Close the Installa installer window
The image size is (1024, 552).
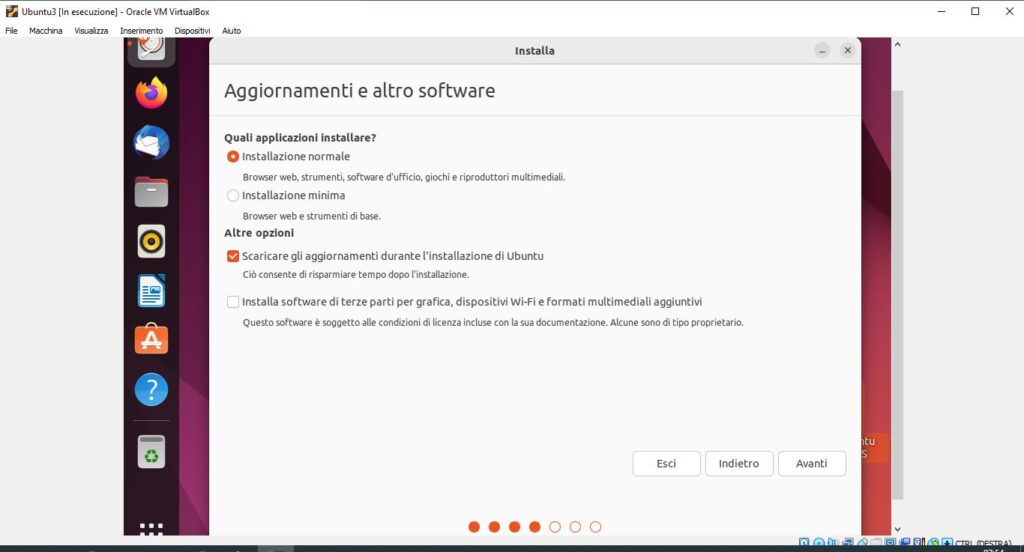[x=847, y=50]
